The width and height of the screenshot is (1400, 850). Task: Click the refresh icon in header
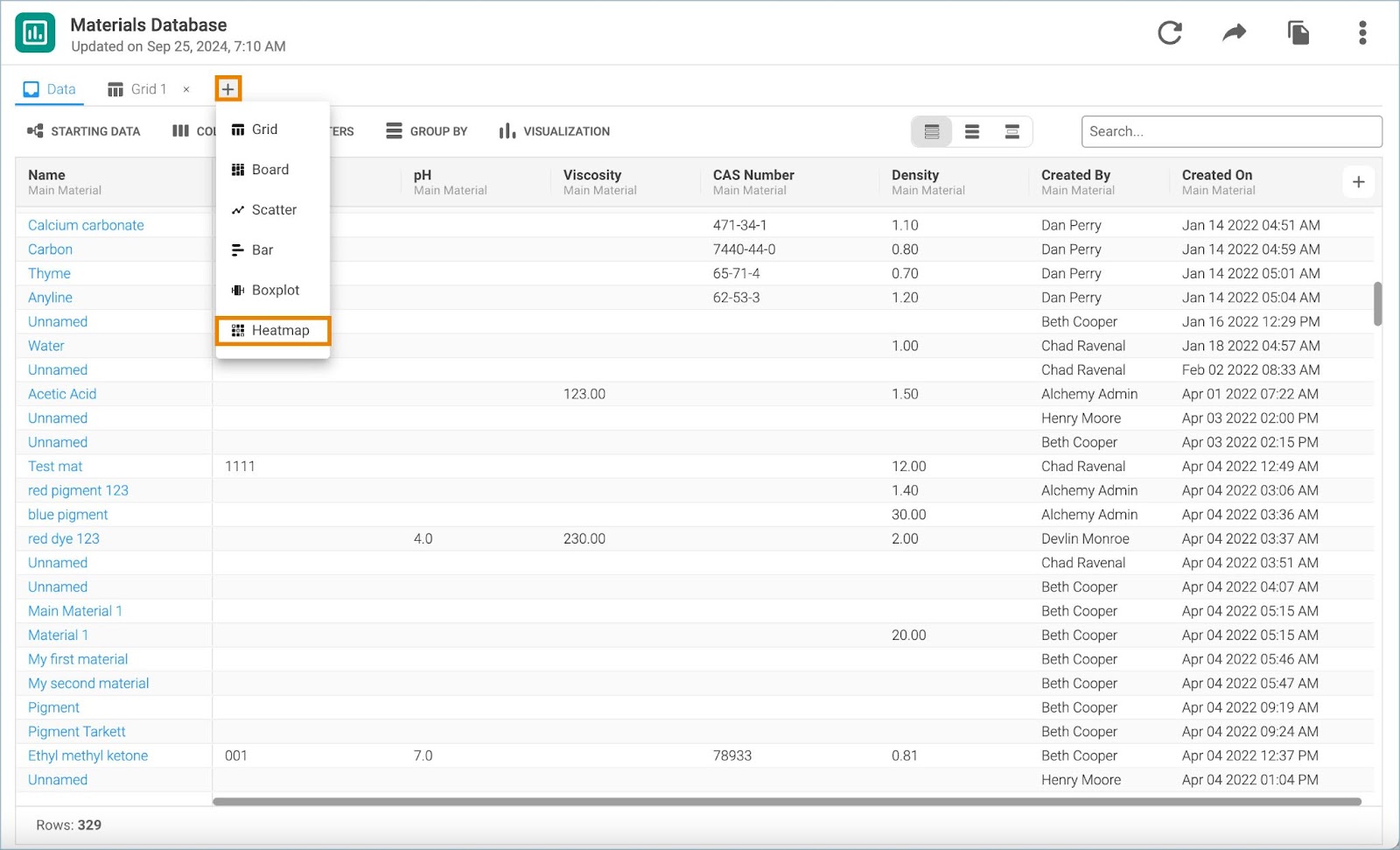[x=1170, y=33]
